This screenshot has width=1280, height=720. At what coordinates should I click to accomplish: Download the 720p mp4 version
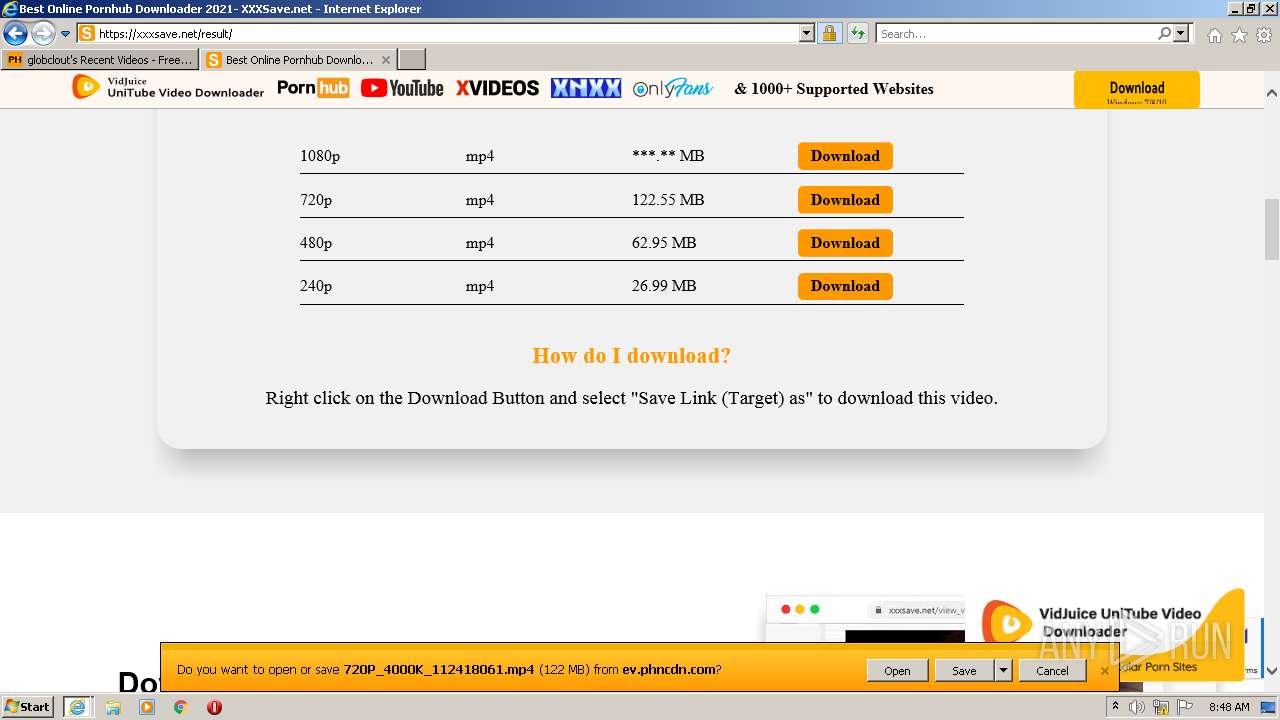coord(845,200)
